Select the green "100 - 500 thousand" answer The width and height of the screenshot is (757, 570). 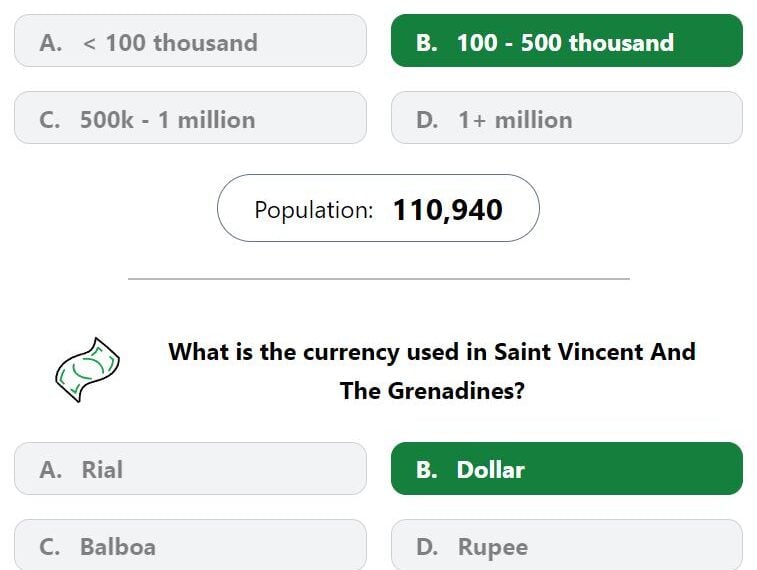click(567, 41)
